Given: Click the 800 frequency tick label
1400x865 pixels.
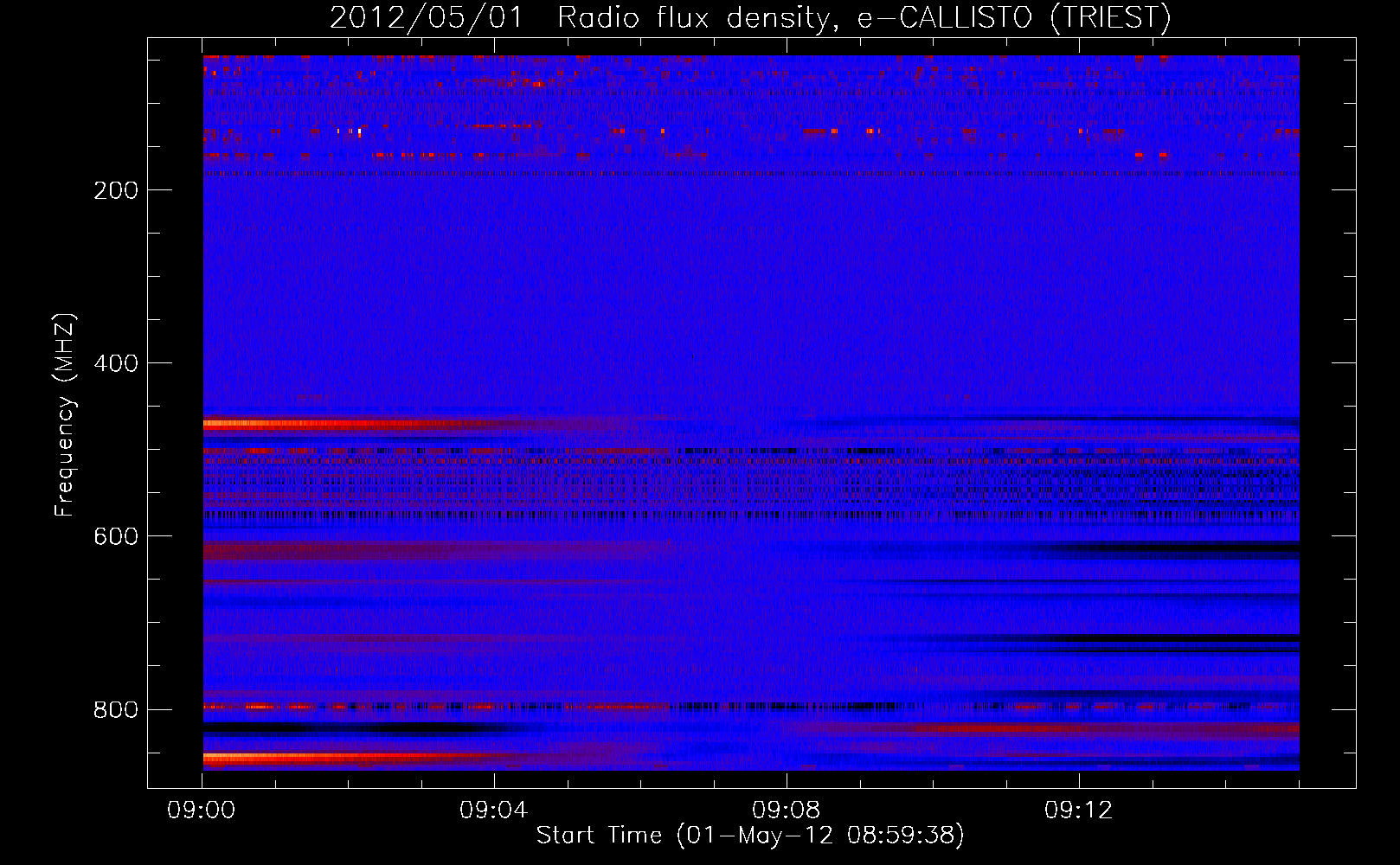Looking at the screenshot, I should [116, 709].
